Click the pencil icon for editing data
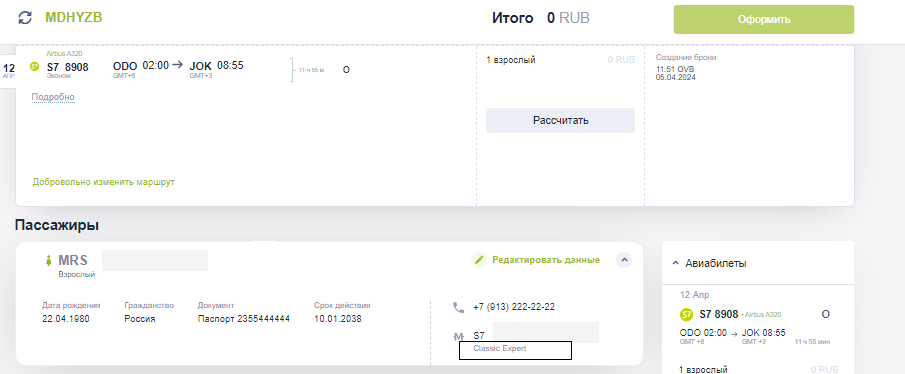The height and width of the screenshot is (374, 905). click(478, 260)
